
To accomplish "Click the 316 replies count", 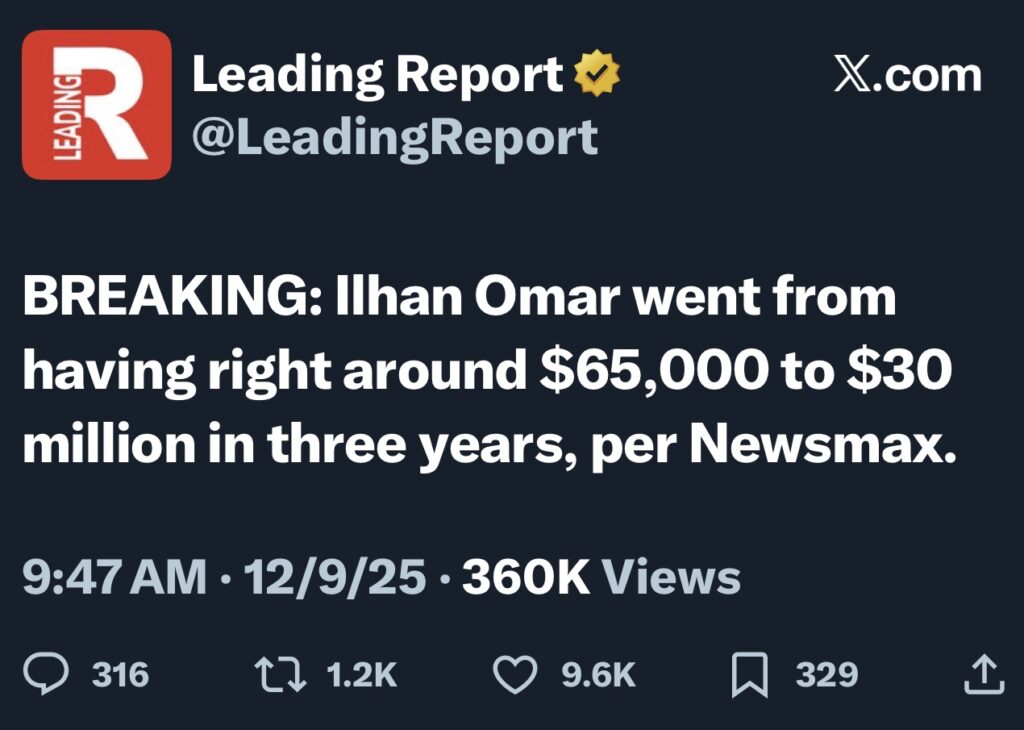I will (120, 675).
